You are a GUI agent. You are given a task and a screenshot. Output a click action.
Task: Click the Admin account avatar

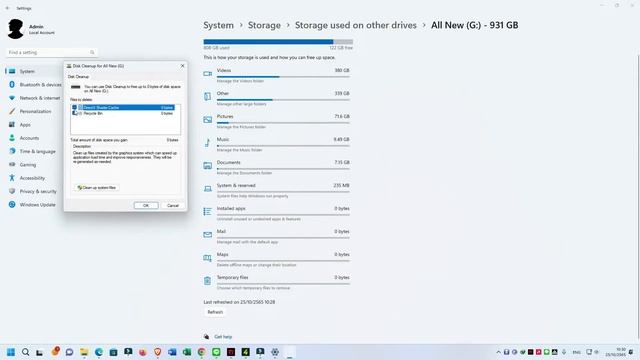pos(16,29)
